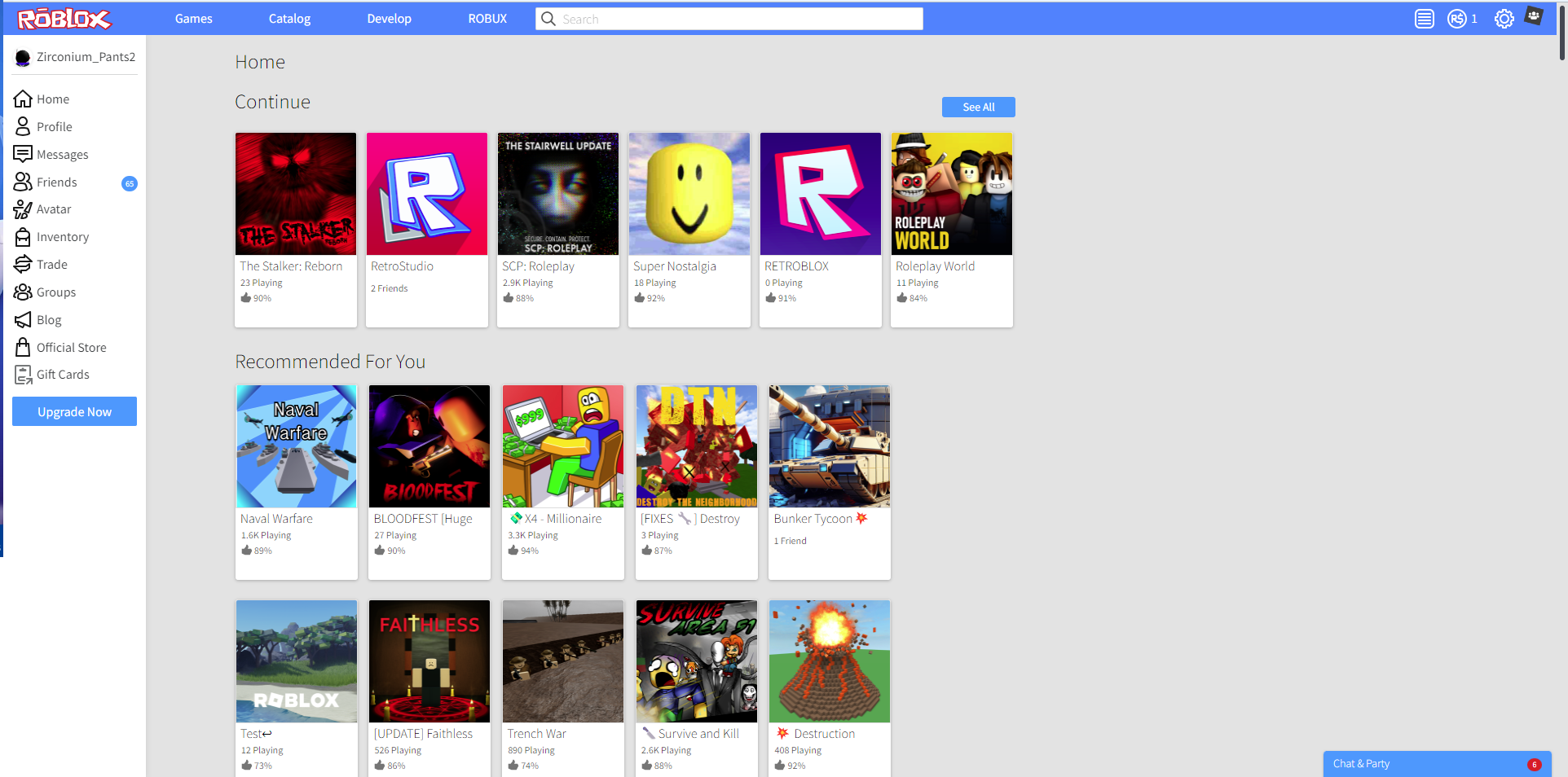Open the Trench War thumbnail
The width and height of the screenshot is (1568, 777).
(563, 661)
